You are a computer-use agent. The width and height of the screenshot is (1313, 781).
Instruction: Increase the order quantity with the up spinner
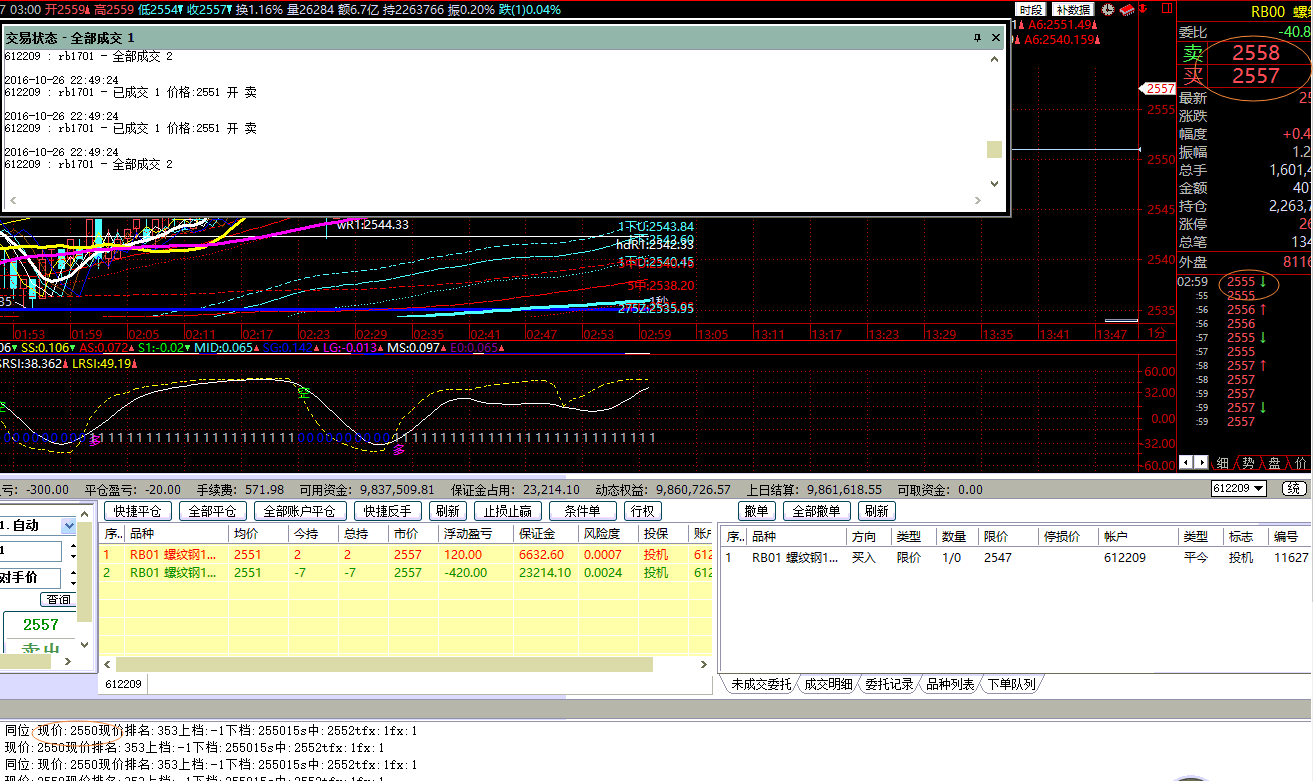coord(72,546)
